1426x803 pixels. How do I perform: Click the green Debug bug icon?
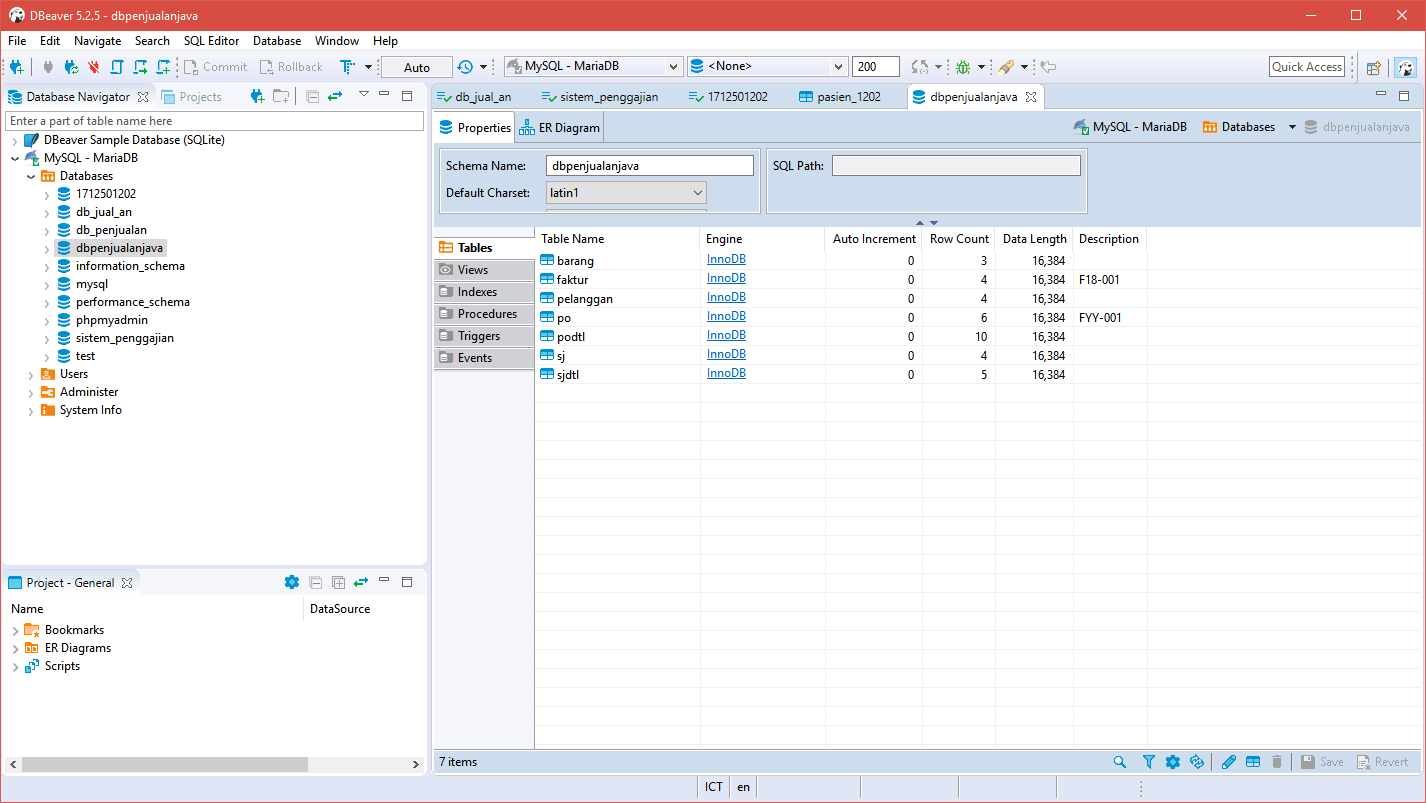pos(963,67)
